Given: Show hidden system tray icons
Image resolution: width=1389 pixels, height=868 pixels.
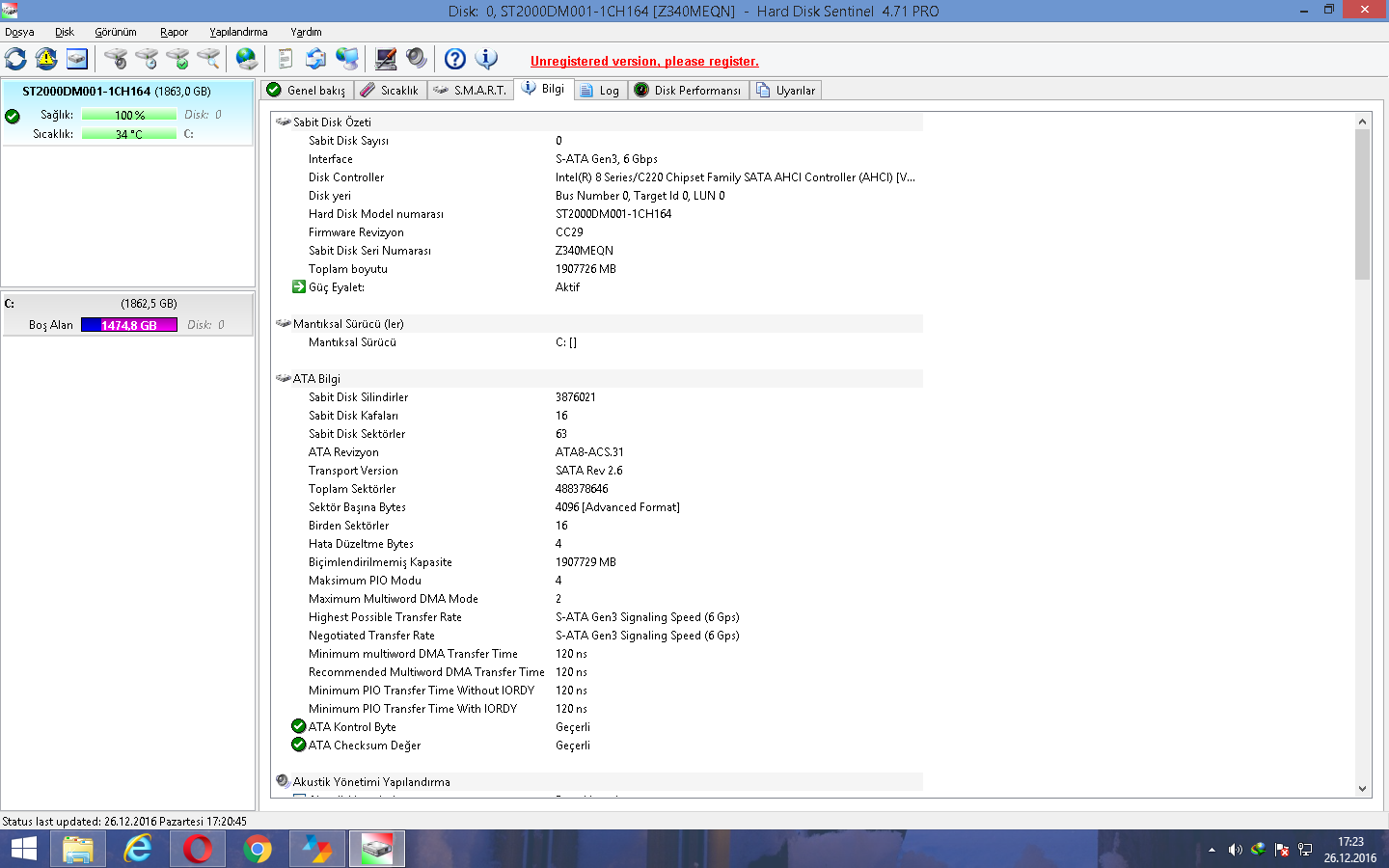Looking at the screenshot, I should click(x=1212, y=850).
